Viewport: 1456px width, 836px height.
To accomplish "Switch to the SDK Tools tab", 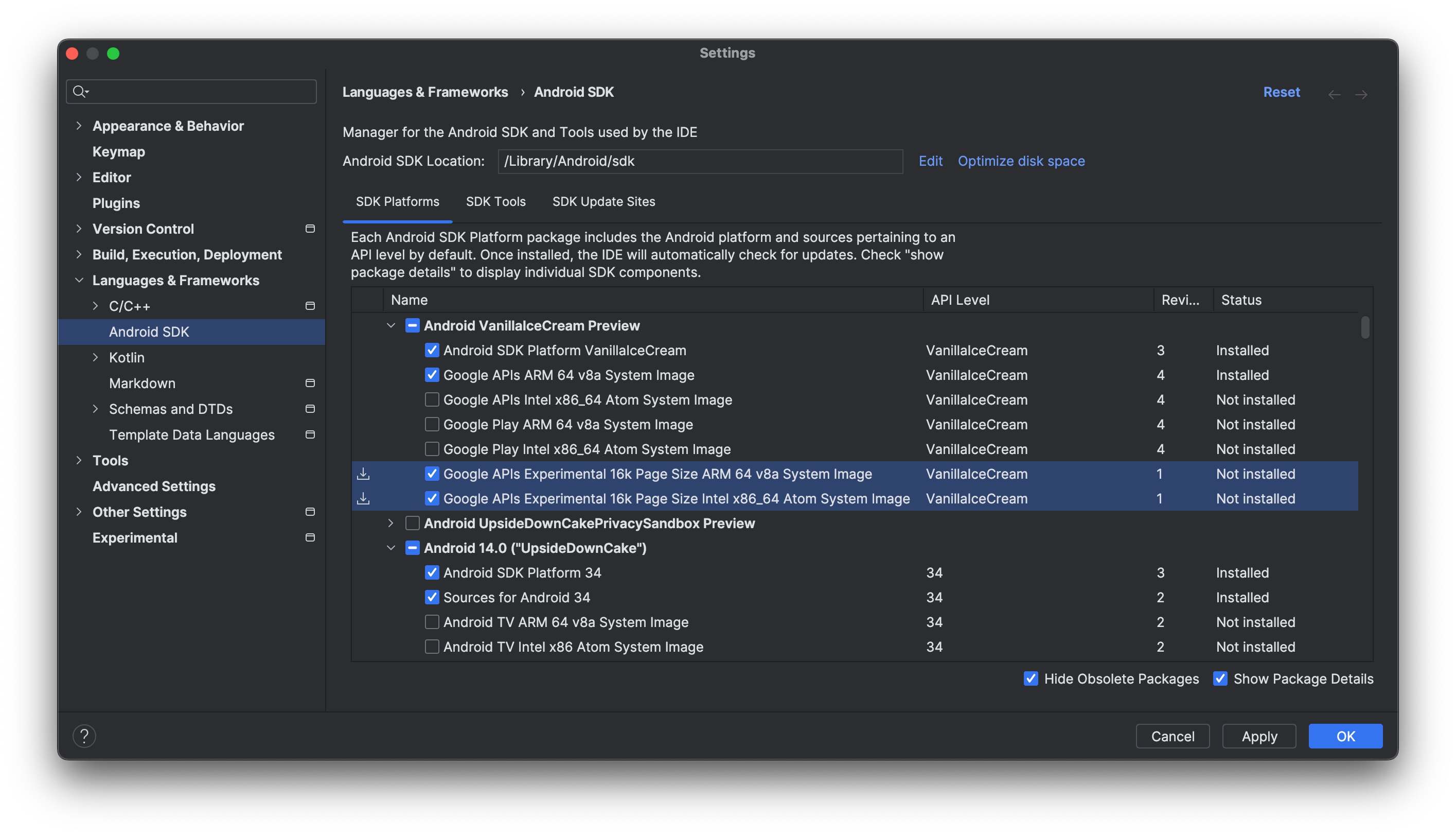I will 495,201.
